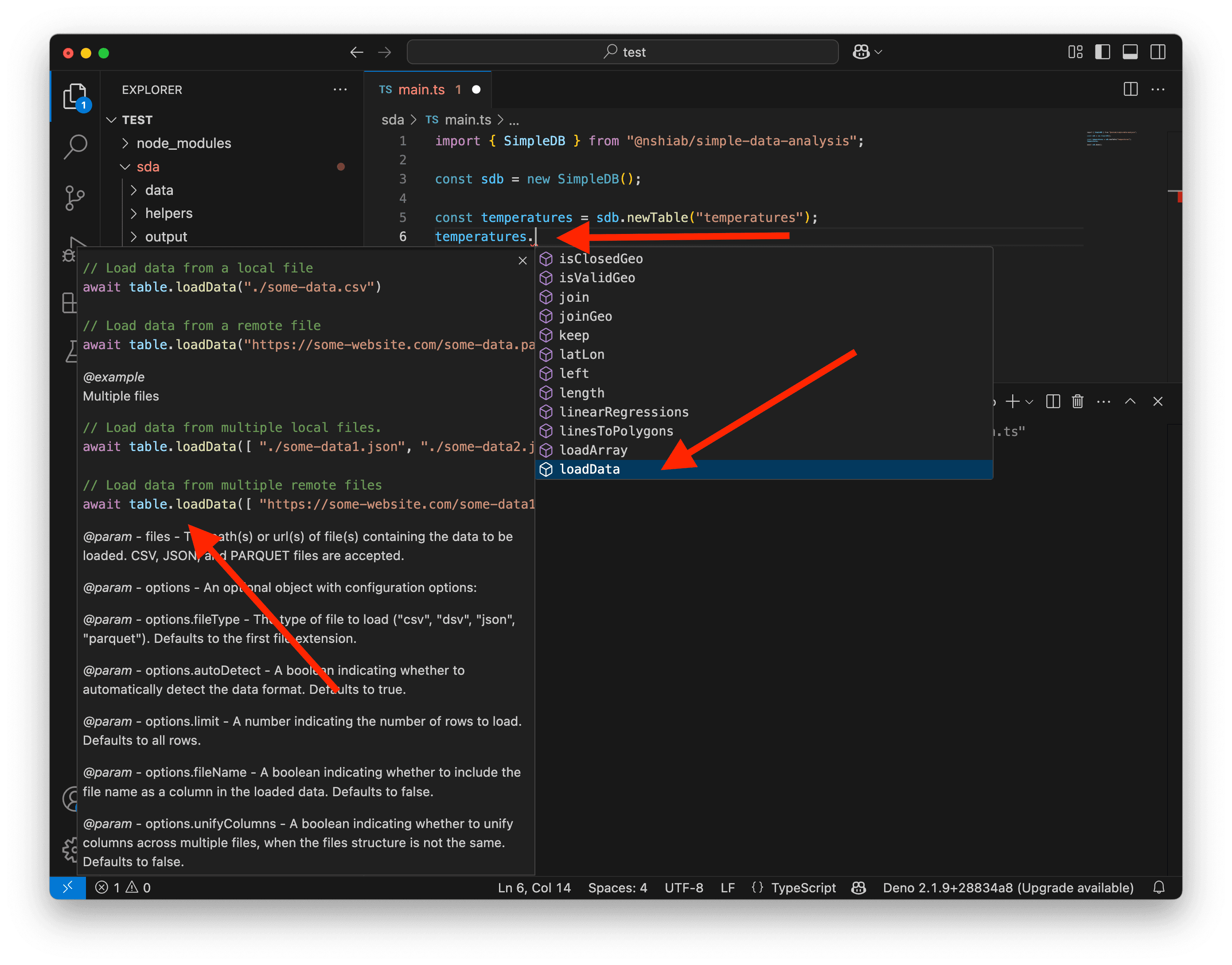Screen dimensions: 1232x965
Task: Open editor More Actions ellipsis
Action: tap(1158, 89)
